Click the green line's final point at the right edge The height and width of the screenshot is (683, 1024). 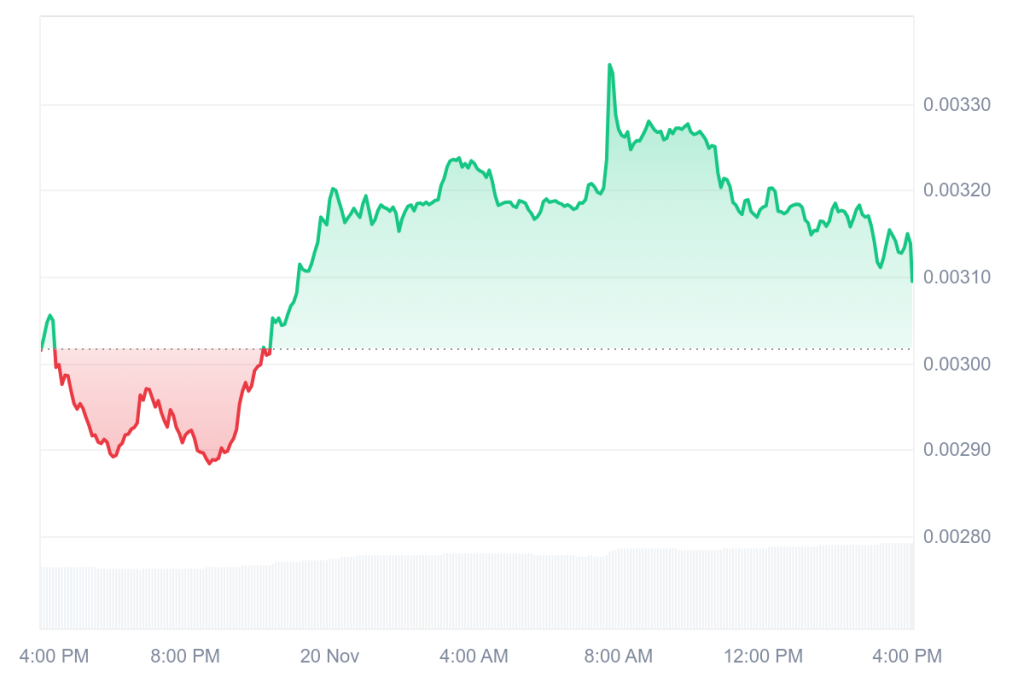point(911,280)
